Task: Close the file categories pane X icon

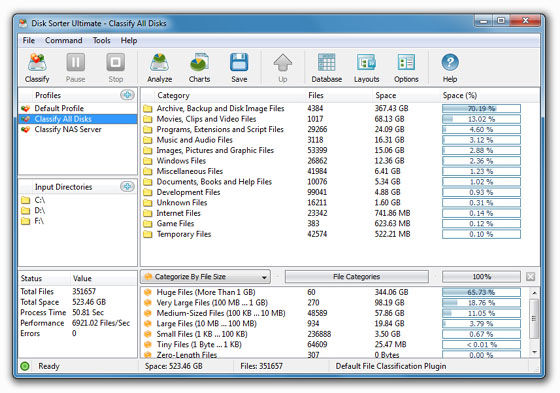Action: [530, 277]
